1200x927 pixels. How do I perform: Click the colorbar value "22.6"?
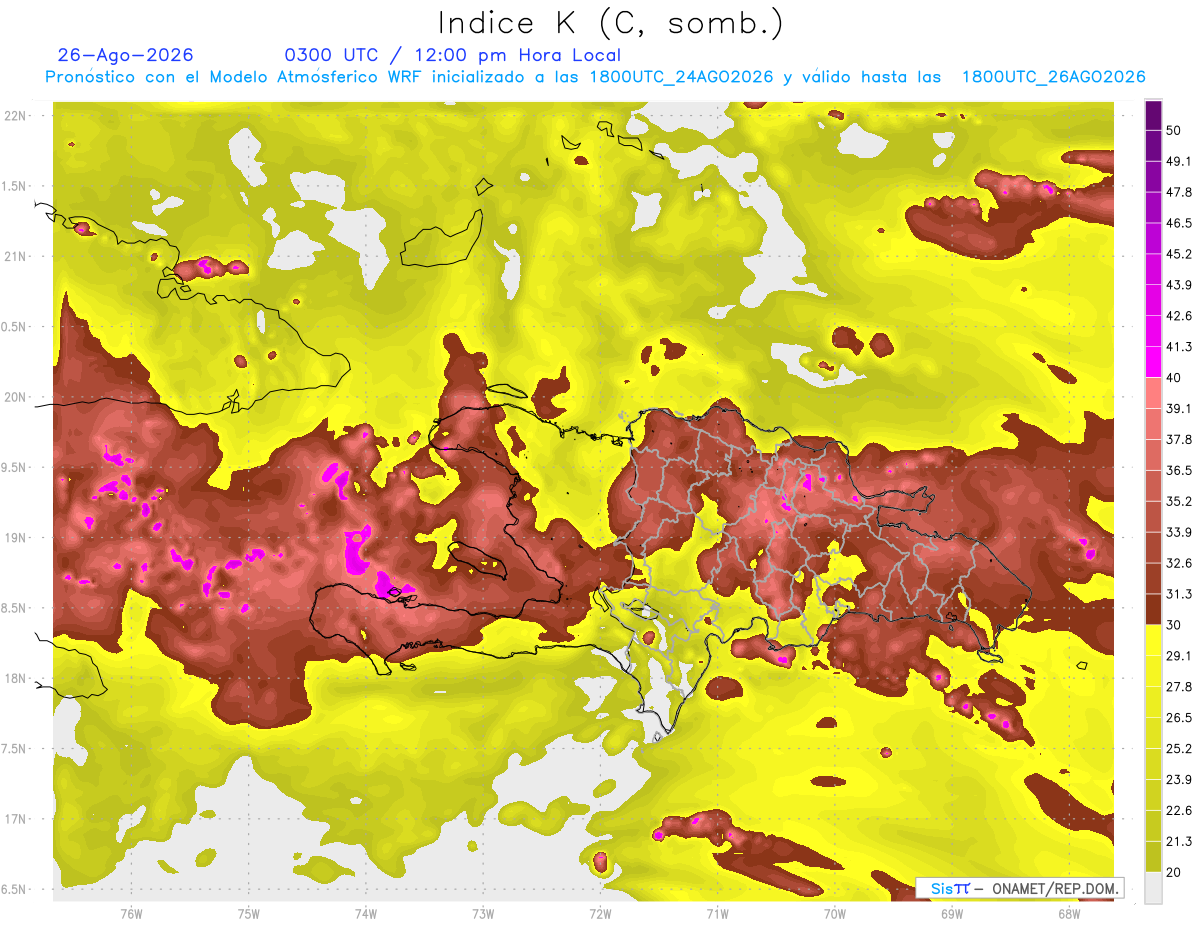1178,811
